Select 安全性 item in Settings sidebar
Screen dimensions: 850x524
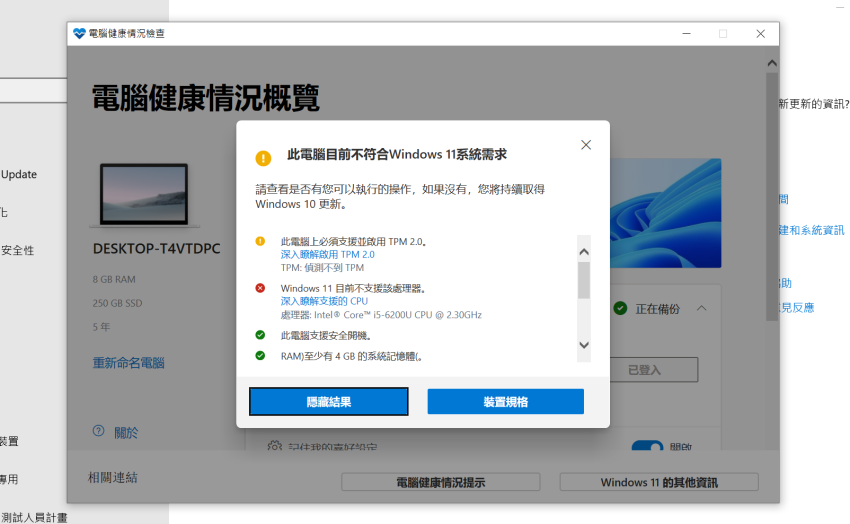17,250
